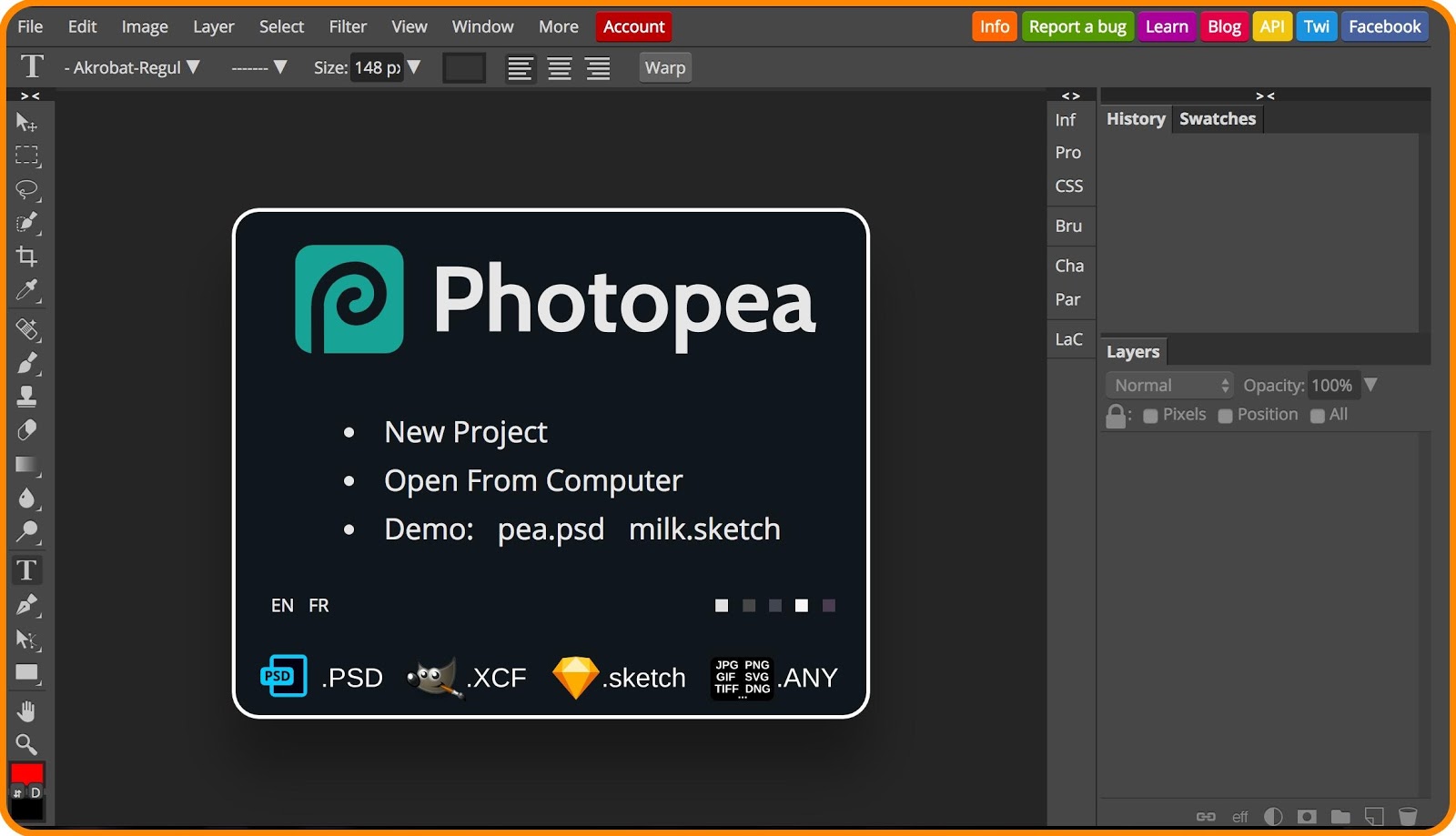Screen dimensions: 1456x836
Task: Select the Move tool
Action: tap(26, 122)
